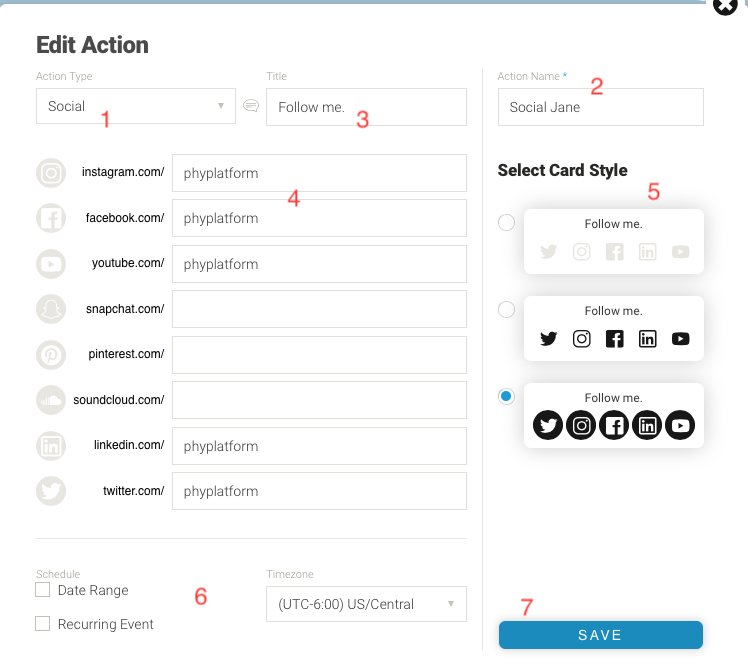748x672 pixels.
Task: Click the Instagram icon beside instagram.com/
Action: coord(51,173)
